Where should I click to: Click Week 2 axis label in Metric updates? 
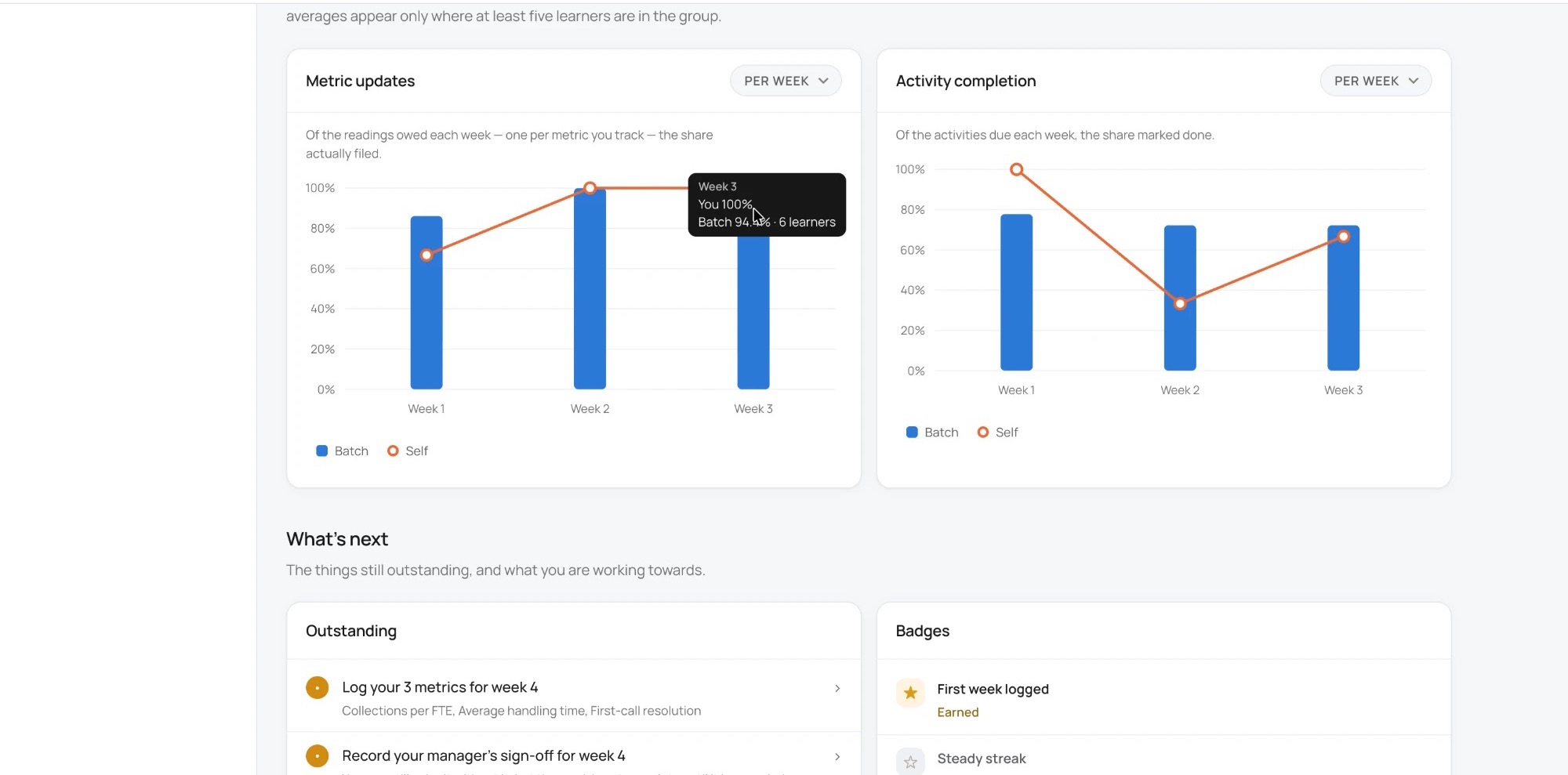click(590, 409)
